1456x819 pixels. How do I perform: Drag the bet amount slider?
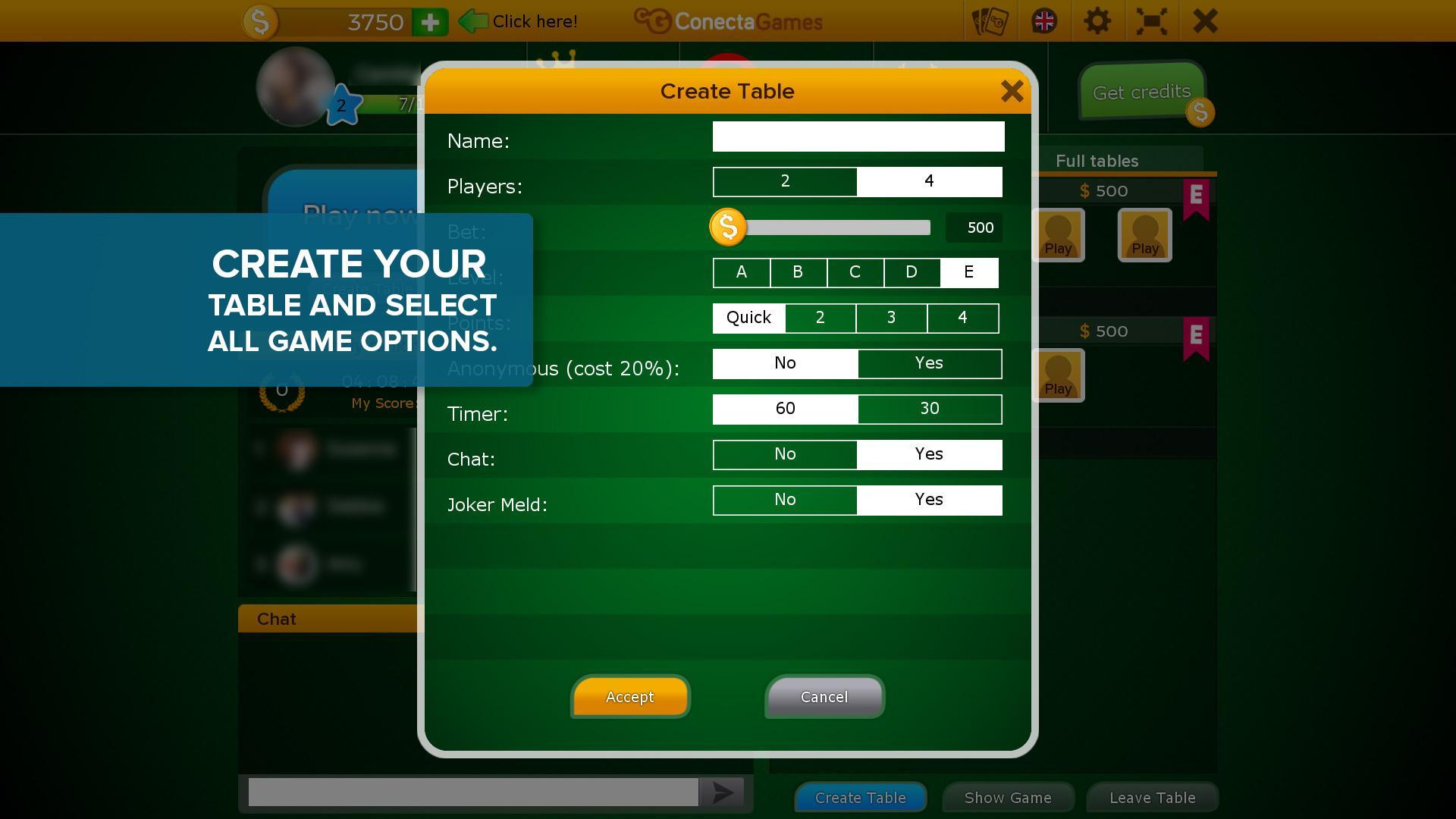pyautogui.click(x=727, y=226)
